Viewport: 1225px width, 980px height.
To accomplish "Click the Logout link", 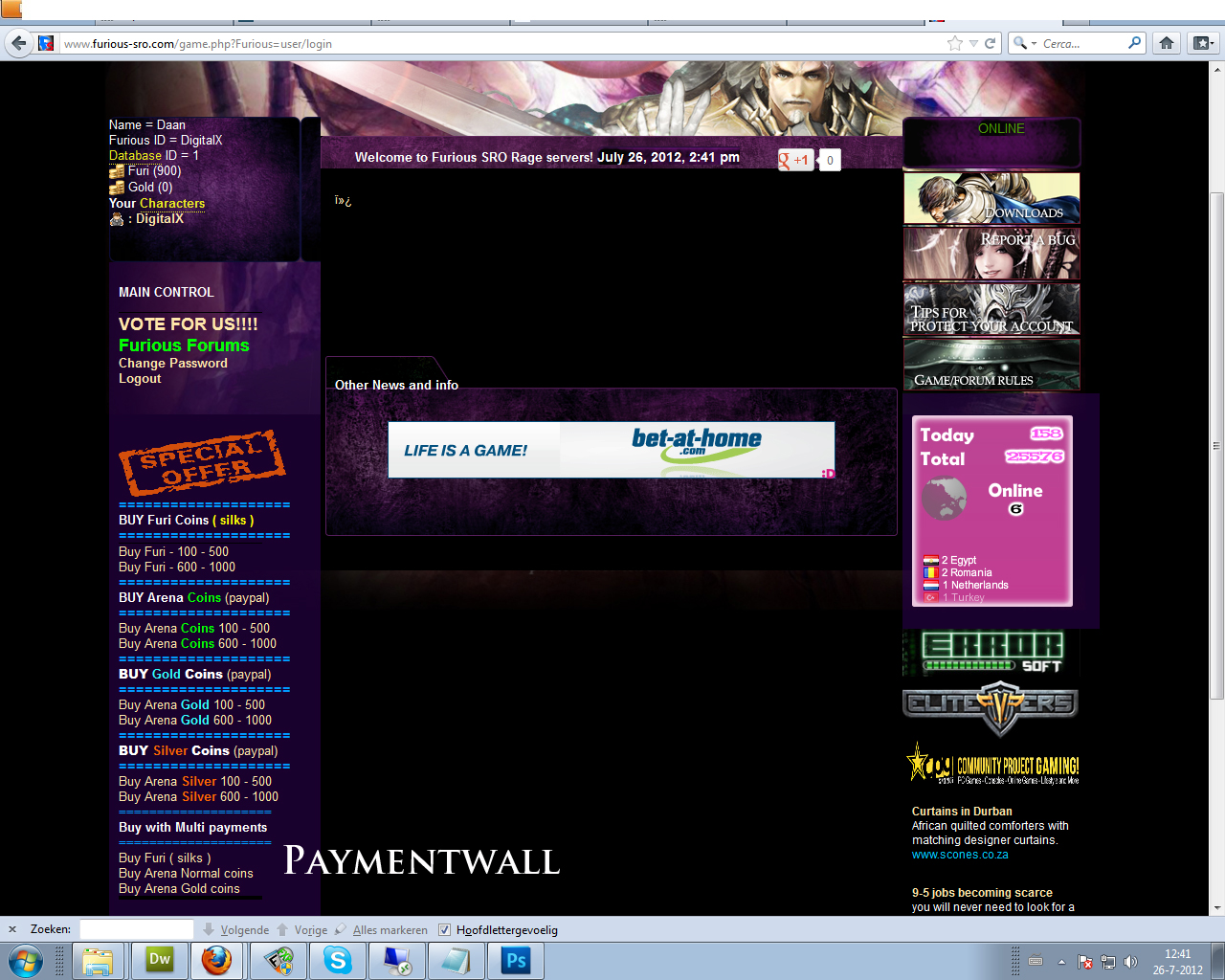I will pos(140,379).
